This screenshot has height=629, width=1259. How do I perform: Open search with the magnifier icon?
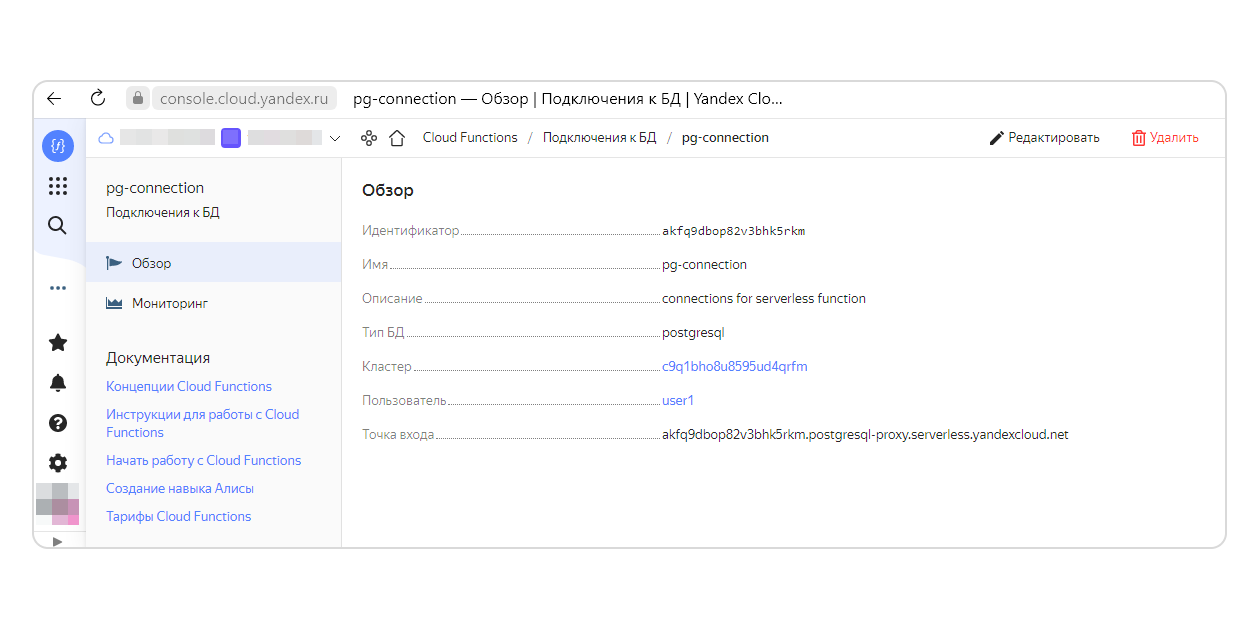58,226
